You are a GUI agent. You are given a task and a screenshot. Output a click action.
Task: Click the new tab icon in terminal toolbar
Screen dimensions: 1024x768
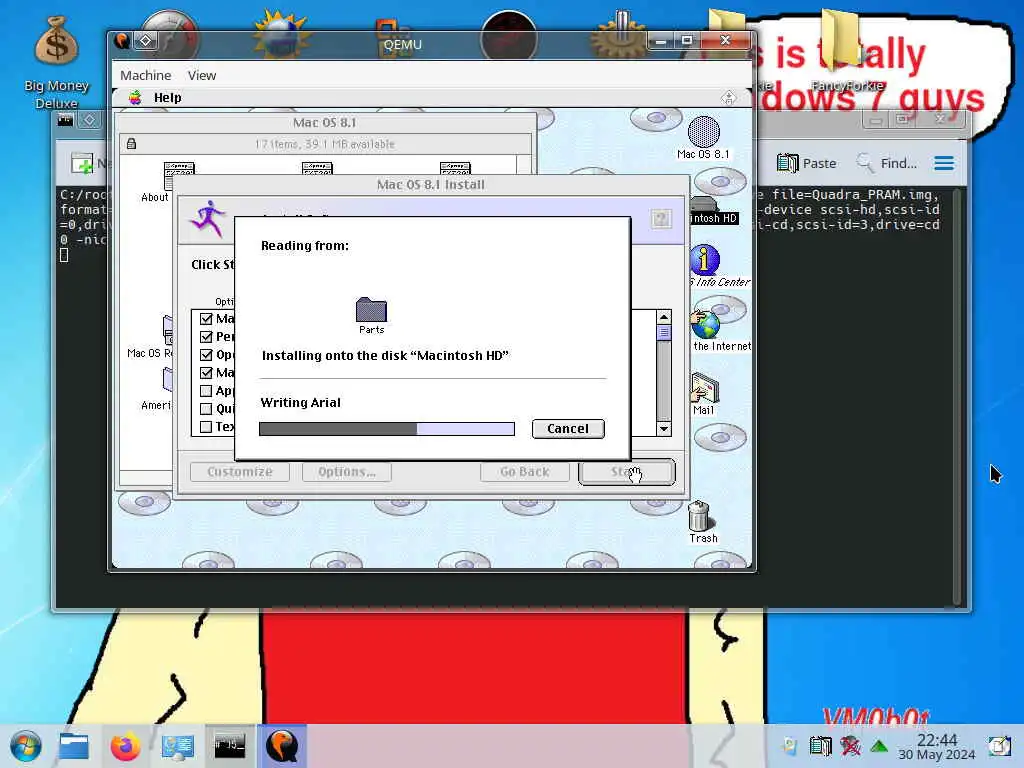(82, 163)
